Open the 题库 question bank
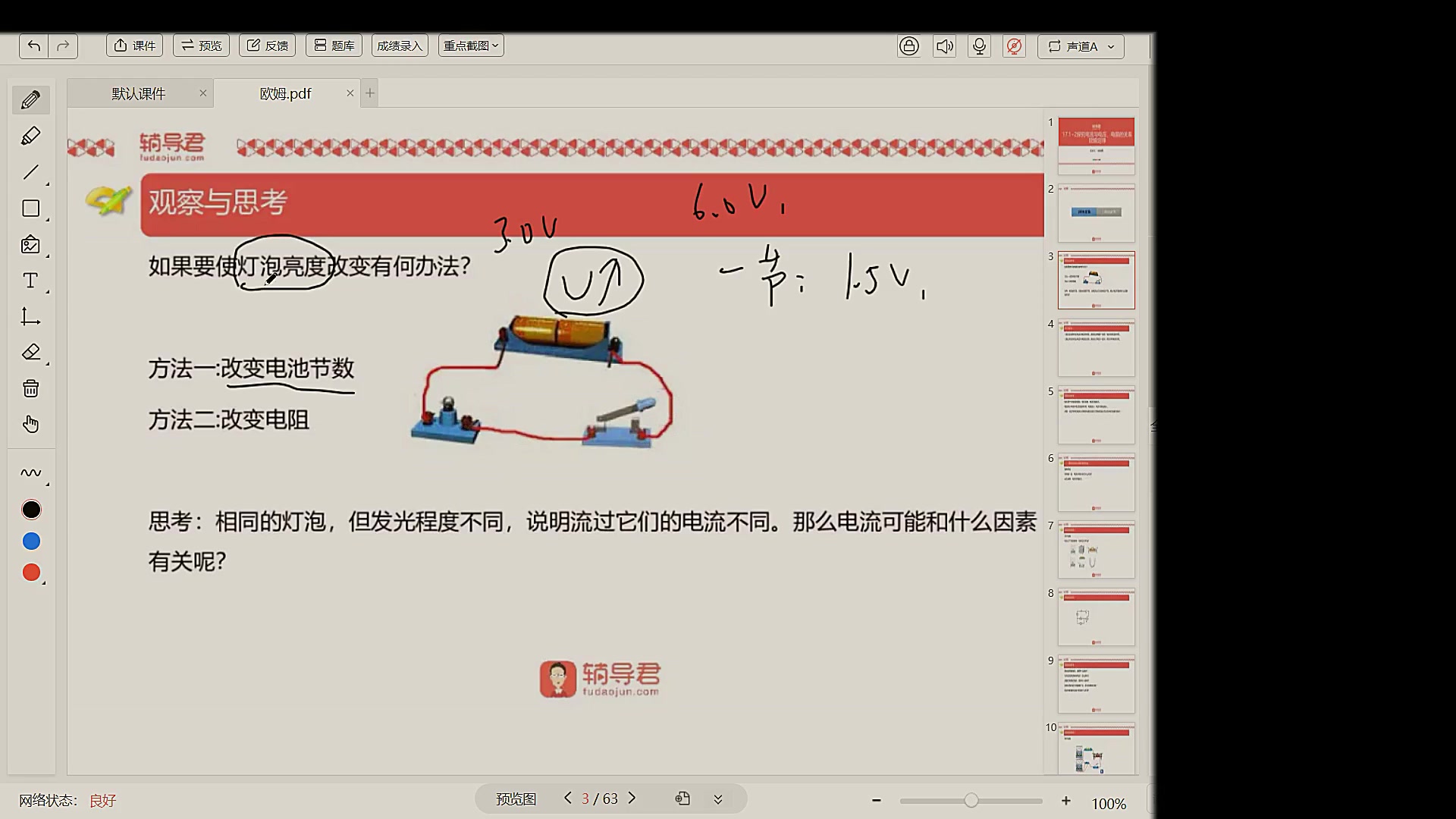 (x=334, y=45)
